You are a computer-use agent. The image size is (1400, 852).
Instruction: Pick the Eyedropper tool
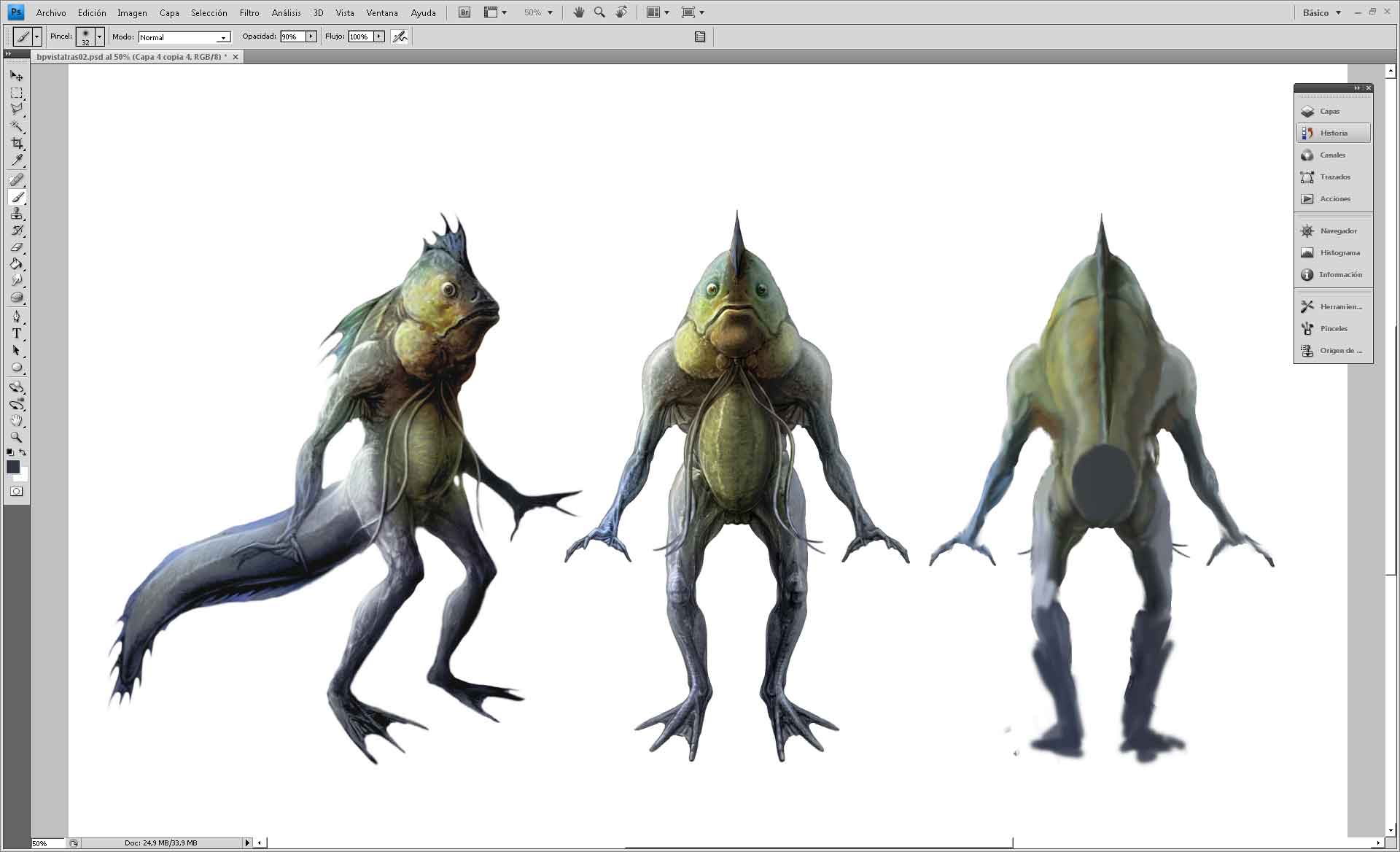(16, 160)
